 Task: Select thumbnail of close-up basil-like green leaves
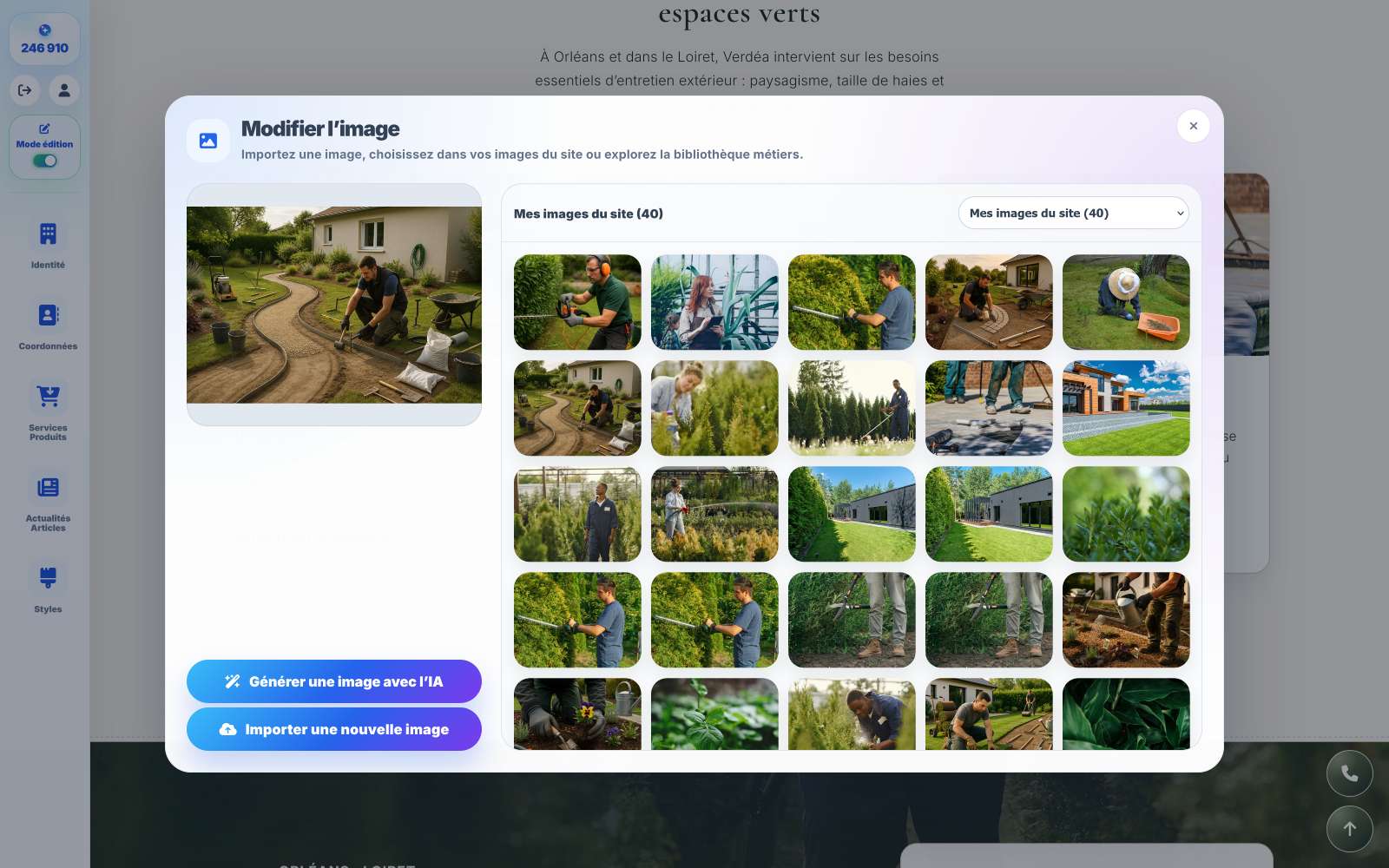pyautogui.click(x=714, y=713)
